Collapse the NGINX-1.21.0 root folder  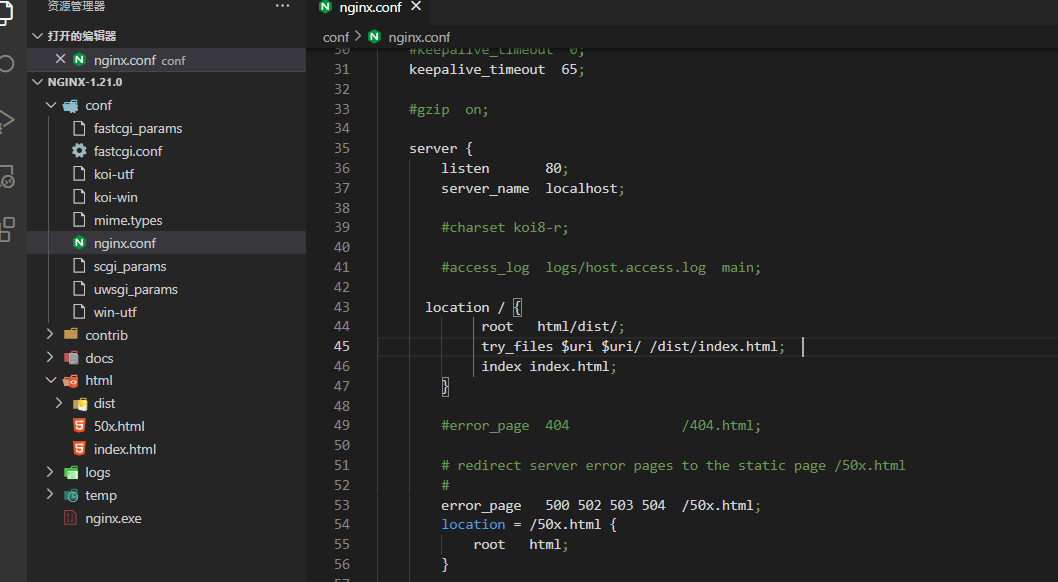click(38, 82)
